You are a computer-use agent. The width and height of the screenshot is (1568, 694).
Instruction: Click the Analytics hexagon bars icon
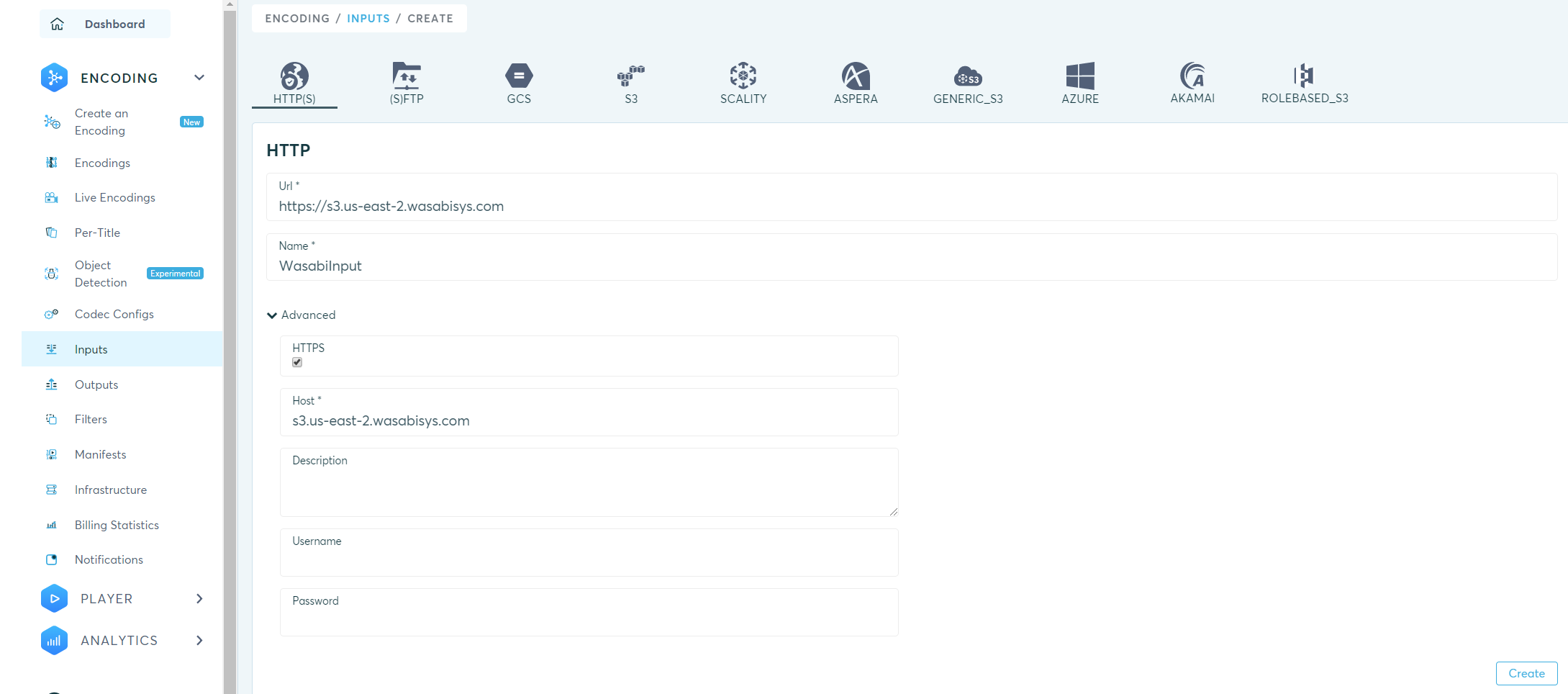pyautogui.click(x=54, y=640)
